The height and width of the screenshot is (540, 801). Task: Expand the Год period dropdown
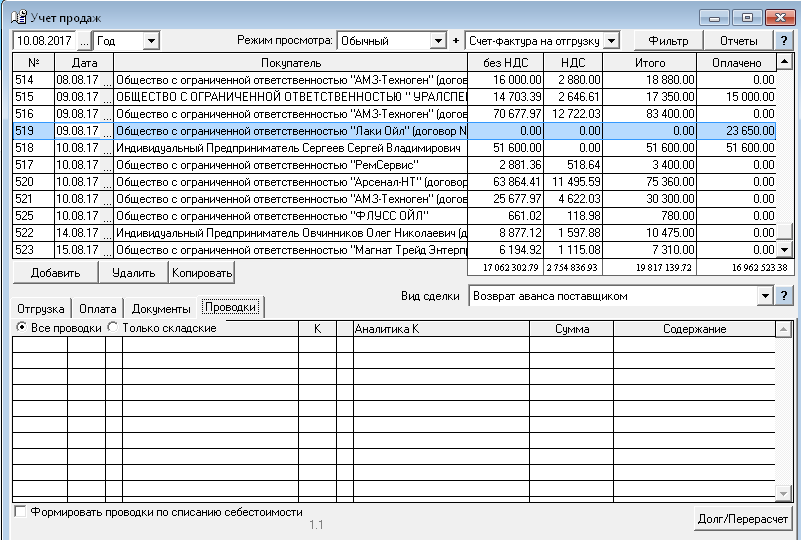(x=151, y=41)
